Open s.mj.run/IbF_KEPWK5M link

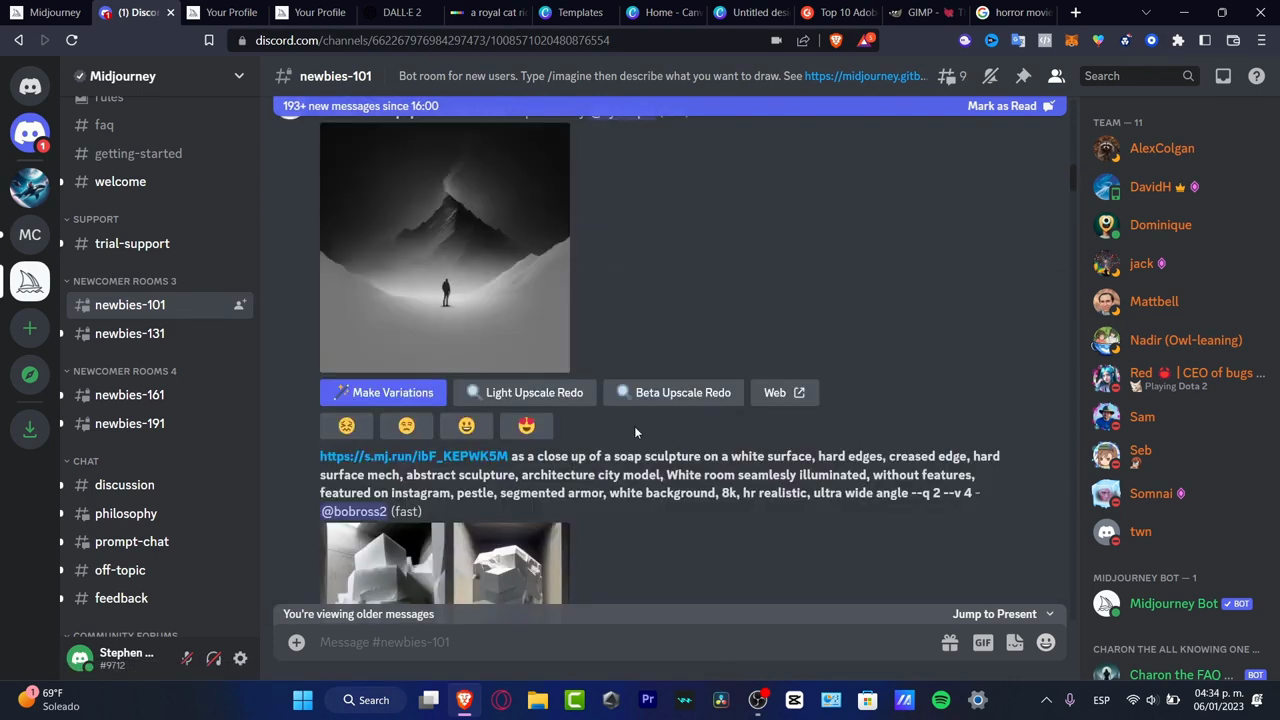point(414,456)
